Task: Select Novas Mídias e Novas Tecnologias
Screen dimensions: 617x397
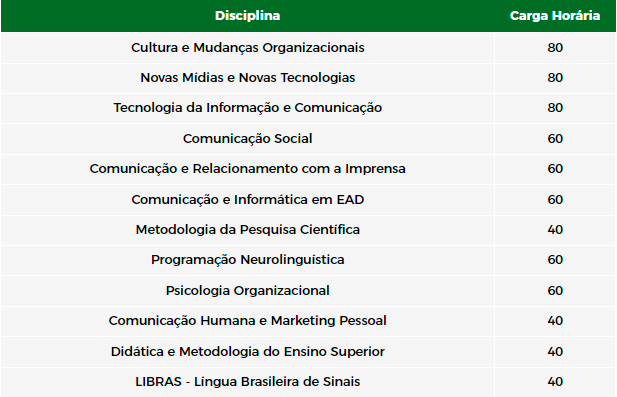Action: click(248, 78)
